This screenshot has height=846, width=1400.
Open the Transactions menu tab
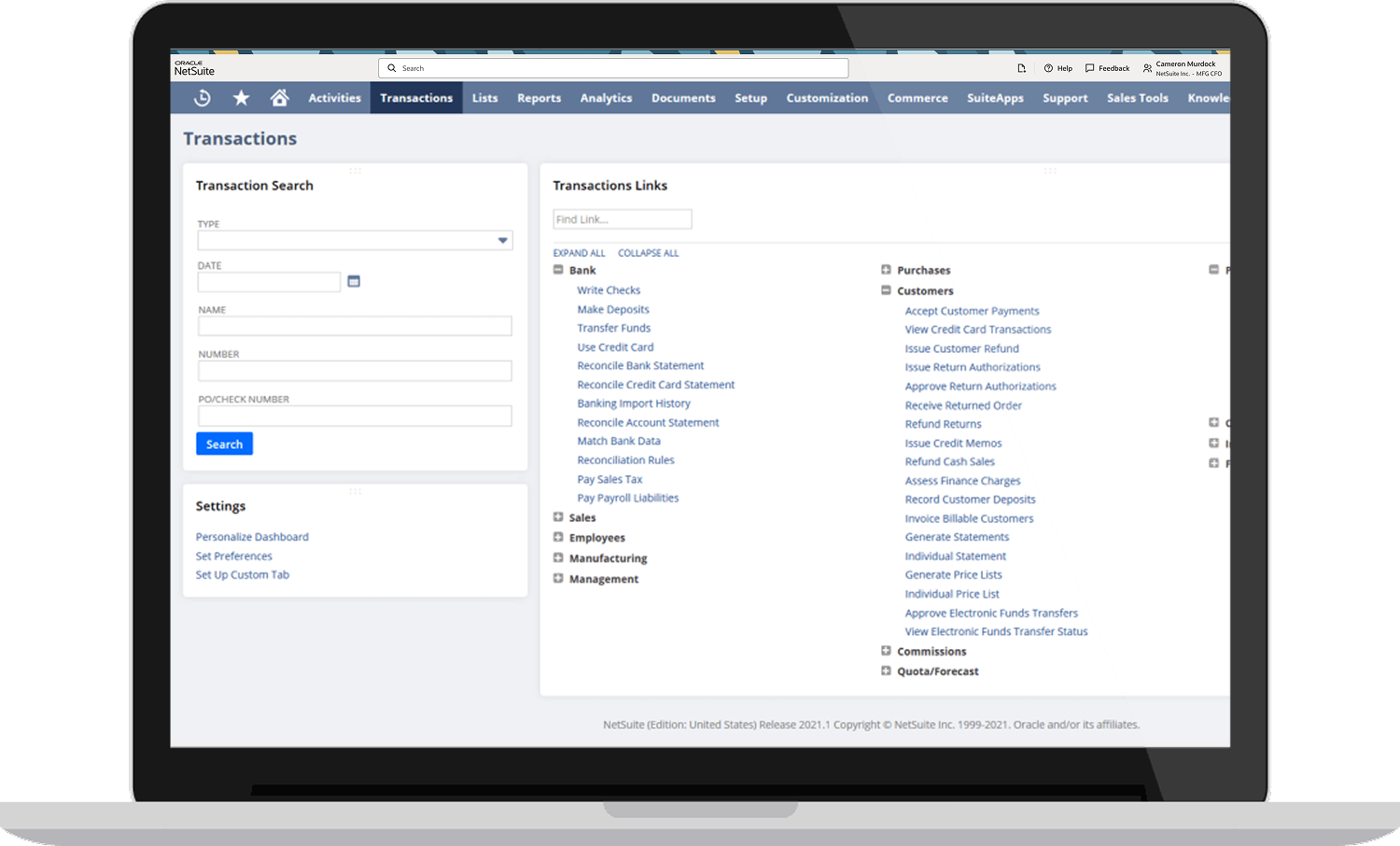[416, 98]
